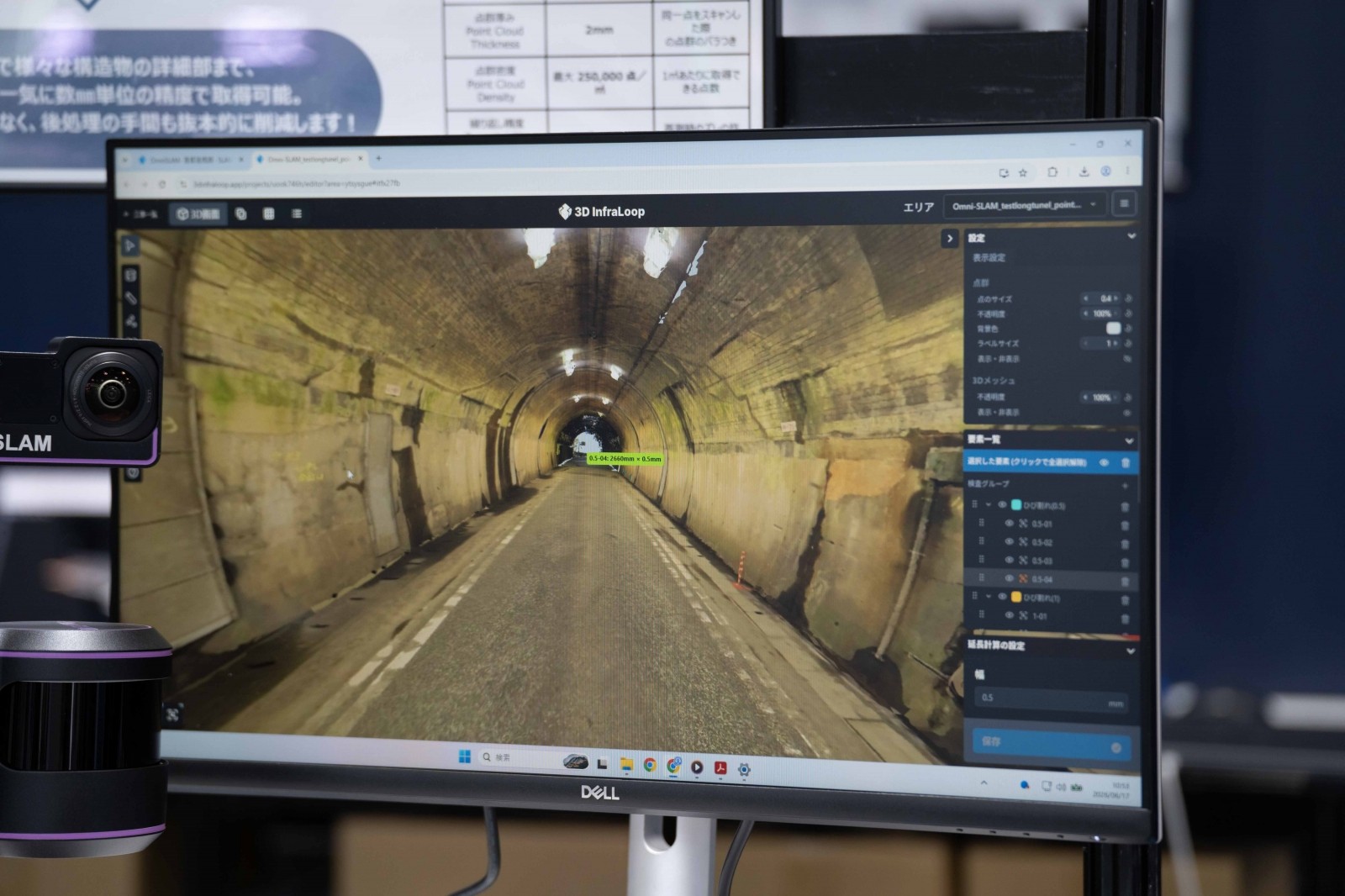
Task: Hide the ひび割れ(1) group
Action: (1002, 597)
